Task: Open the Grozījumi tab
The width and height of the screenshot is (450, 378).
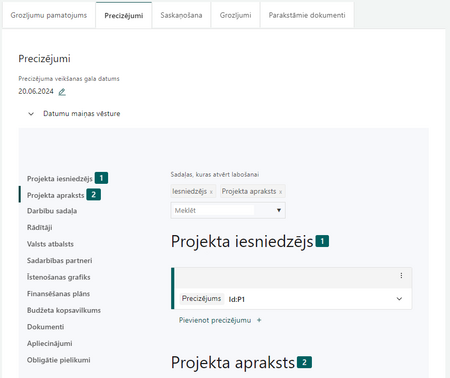Action: [235, 15]
